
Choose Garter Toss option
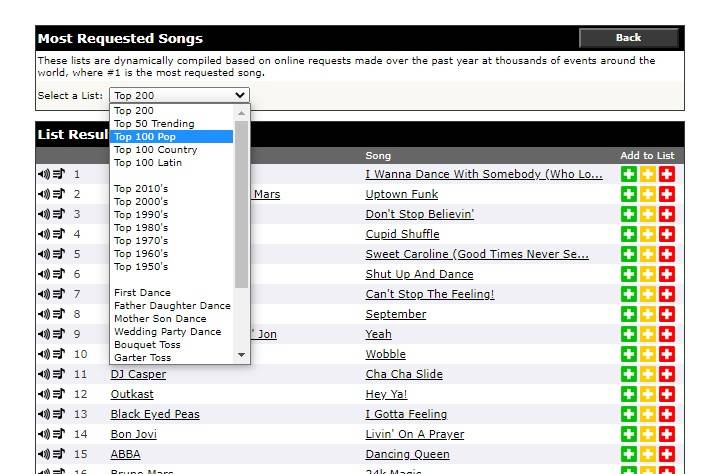[171, 357]
